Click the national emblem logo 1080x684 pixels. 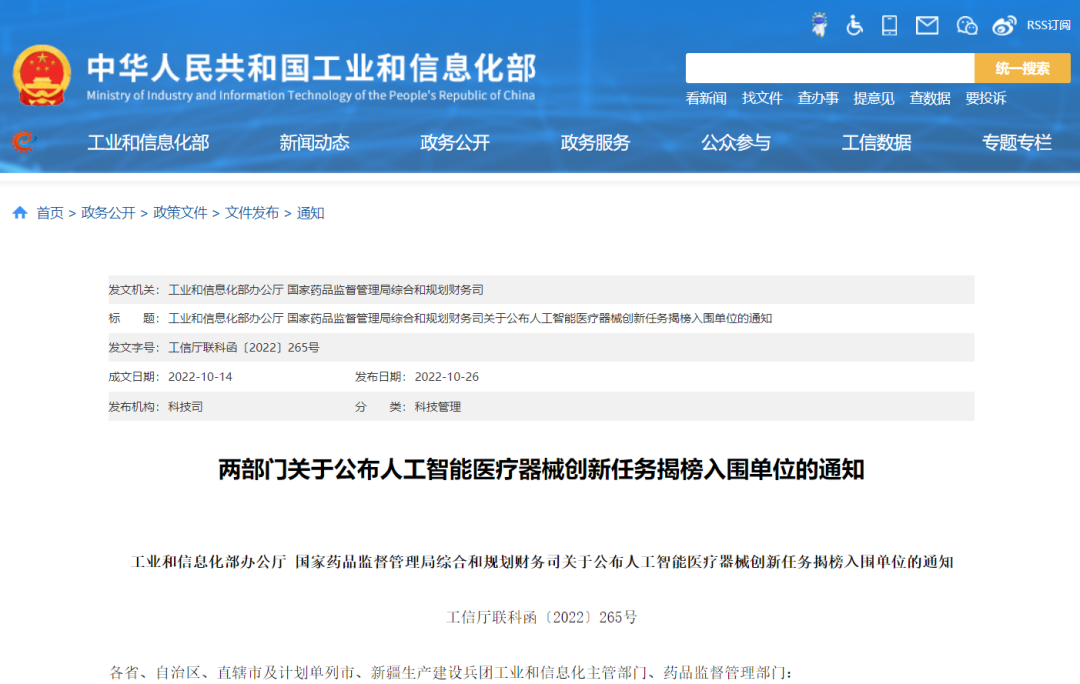coord(42,76)
